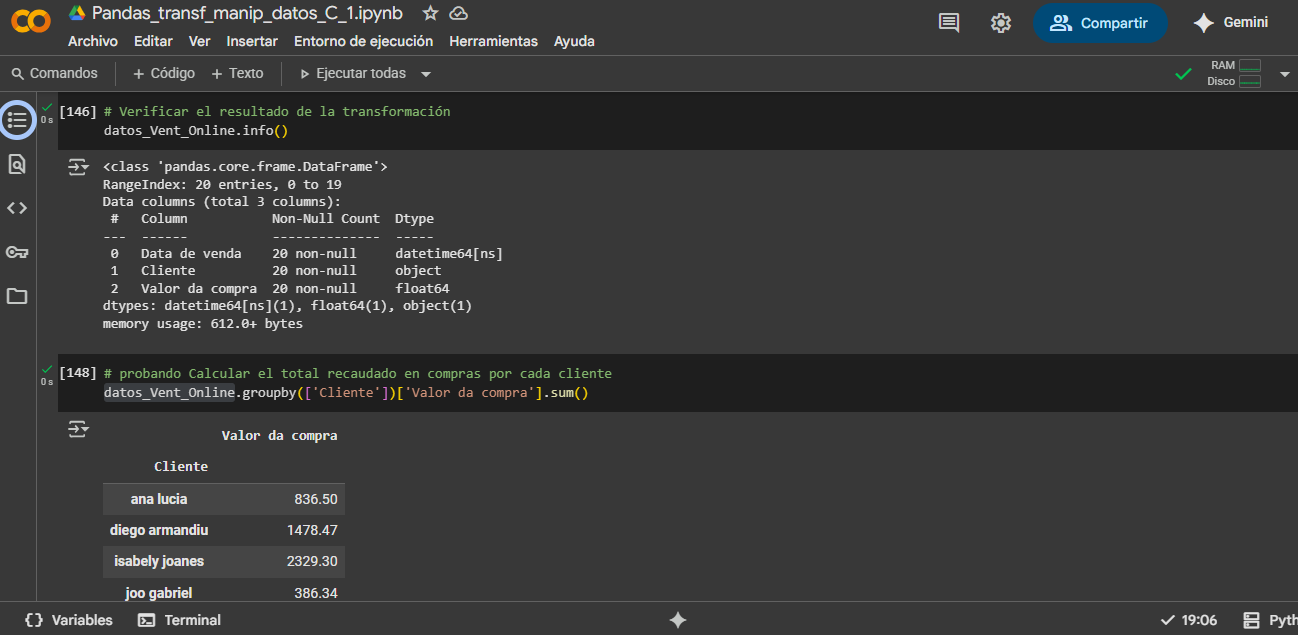Open the Ver menu

(x=200, y=41)
